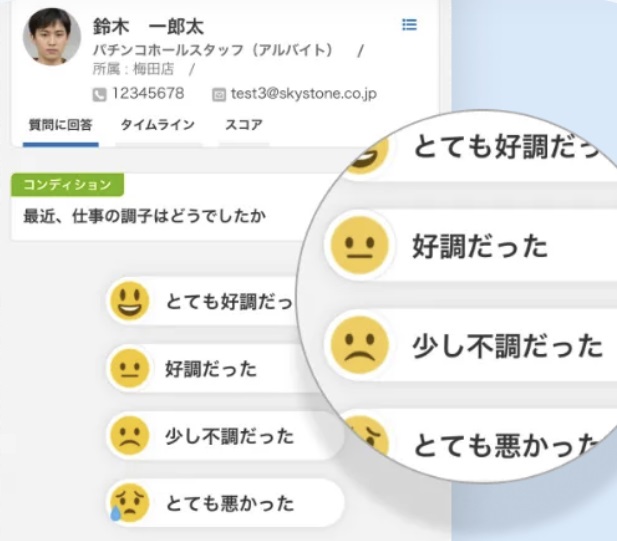Switch to the タイムライン tab

(158, 125)
